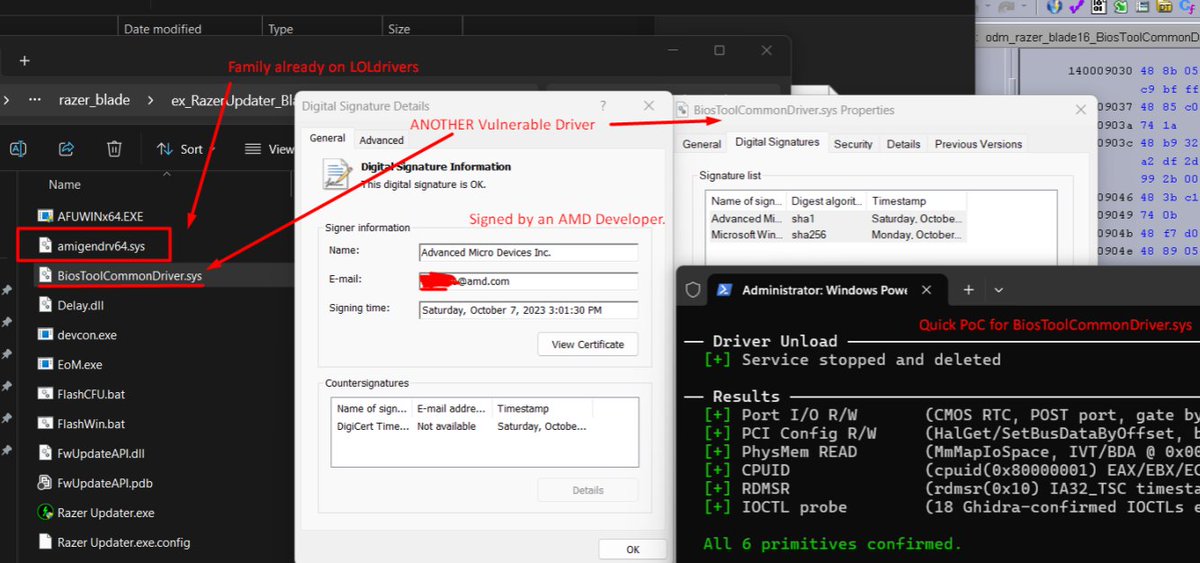
Task: Click the Size column header in back window
Action: click(x=399, y=30)
